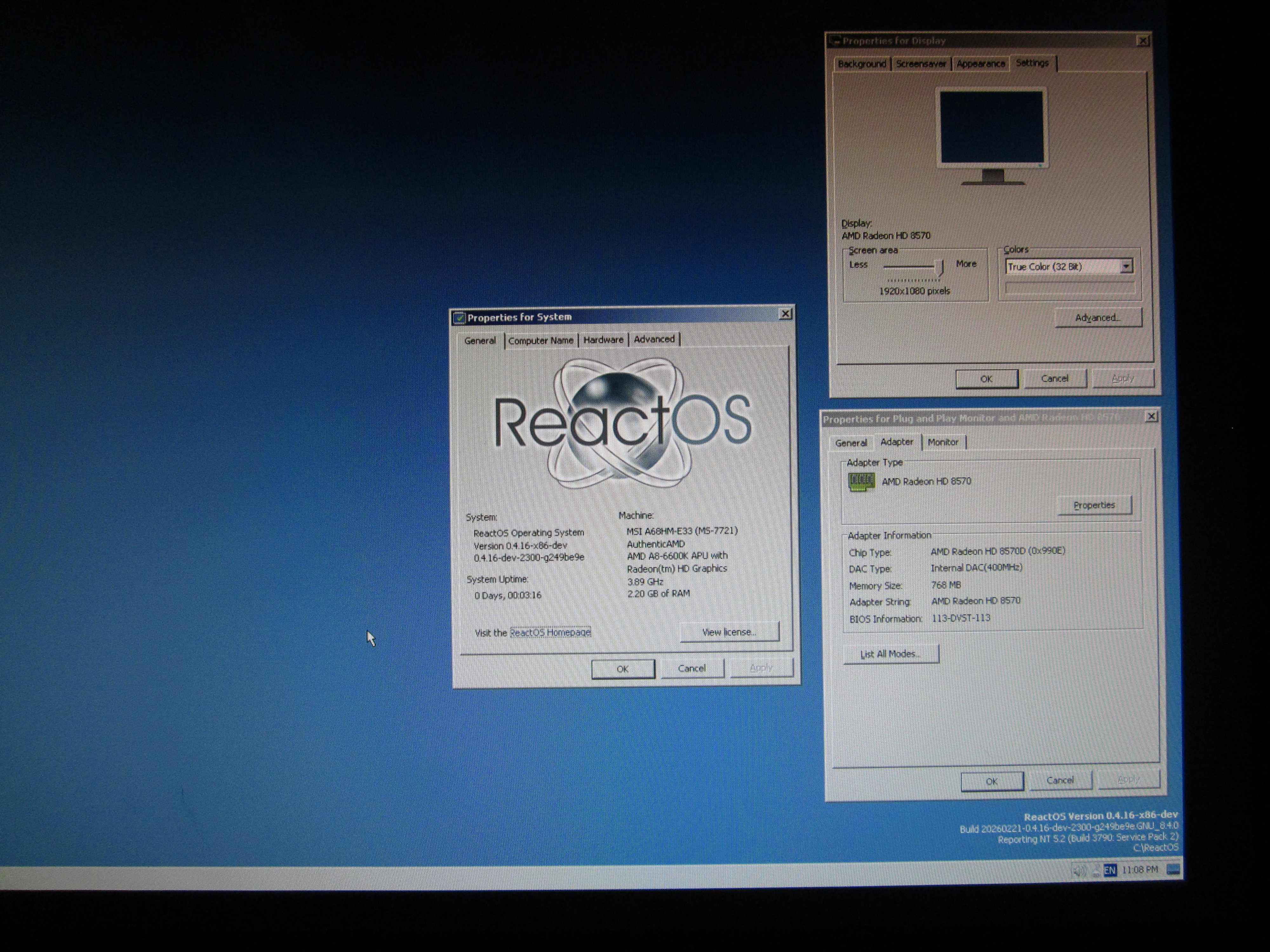Open the Colors dropdown showing True Color

(1126, 266)
